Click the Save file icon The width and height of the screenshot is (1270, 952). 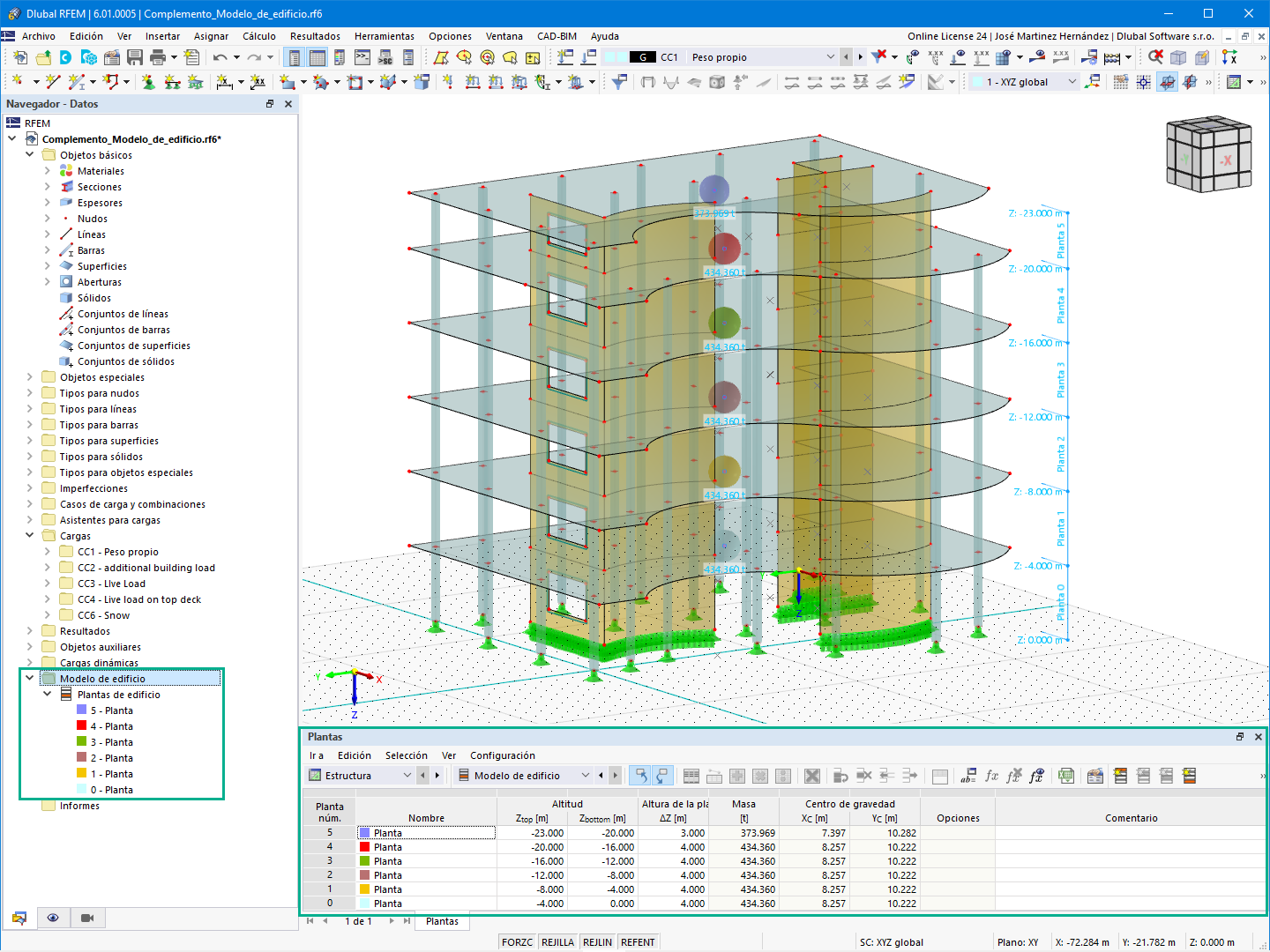pos(135,57)
